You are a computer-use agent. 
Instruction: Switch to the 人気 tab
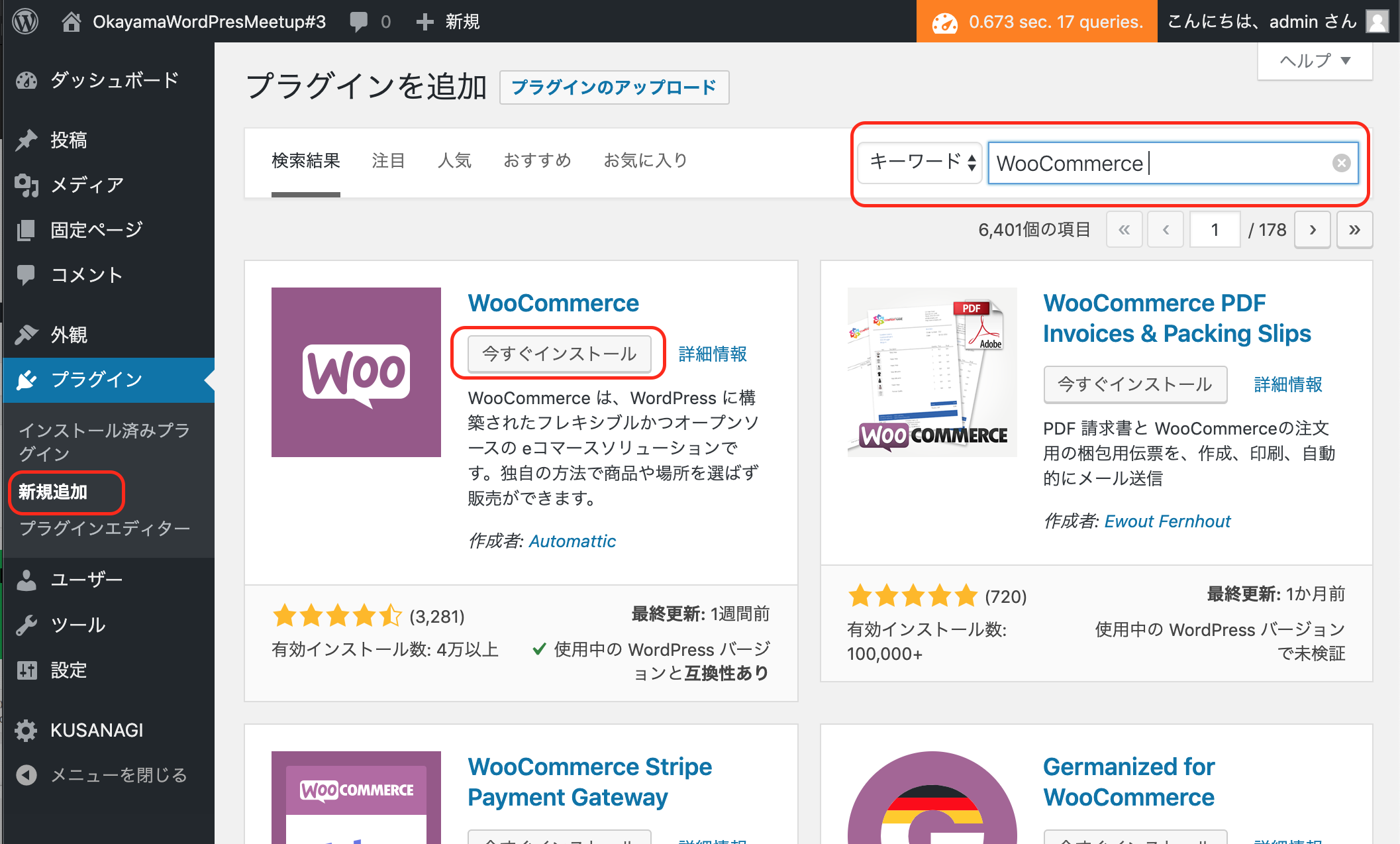[x=454, y=161]
